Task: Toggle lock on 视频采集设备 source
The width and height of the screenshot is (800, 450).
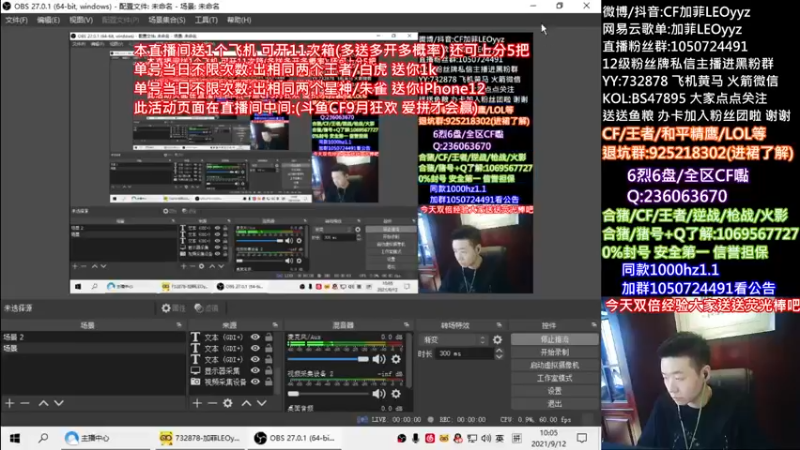Action: pyautogui.click(x=269, y=382)
